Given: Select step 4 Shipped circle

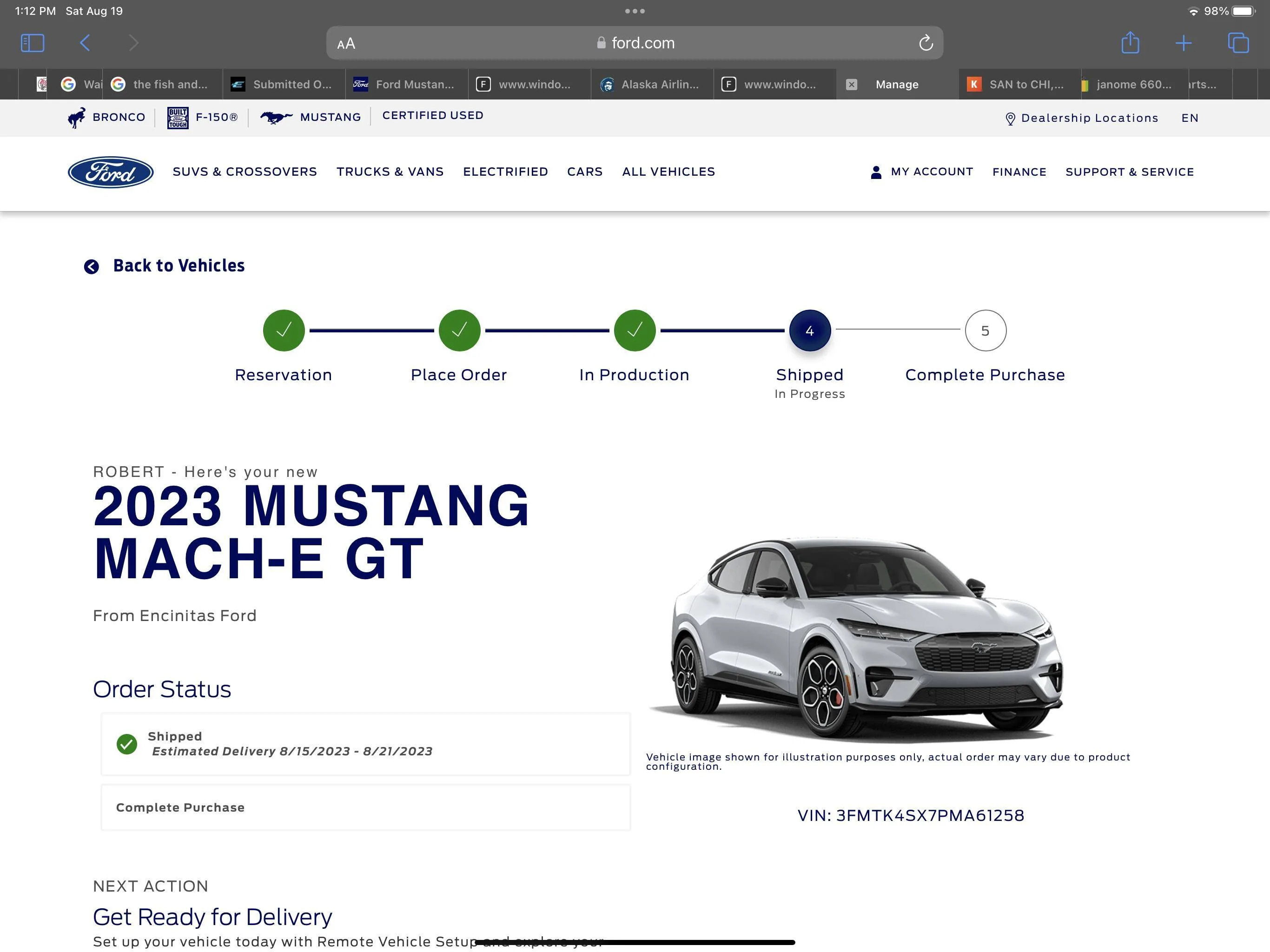Looking at the screenshot, I should tap(809, 331).
